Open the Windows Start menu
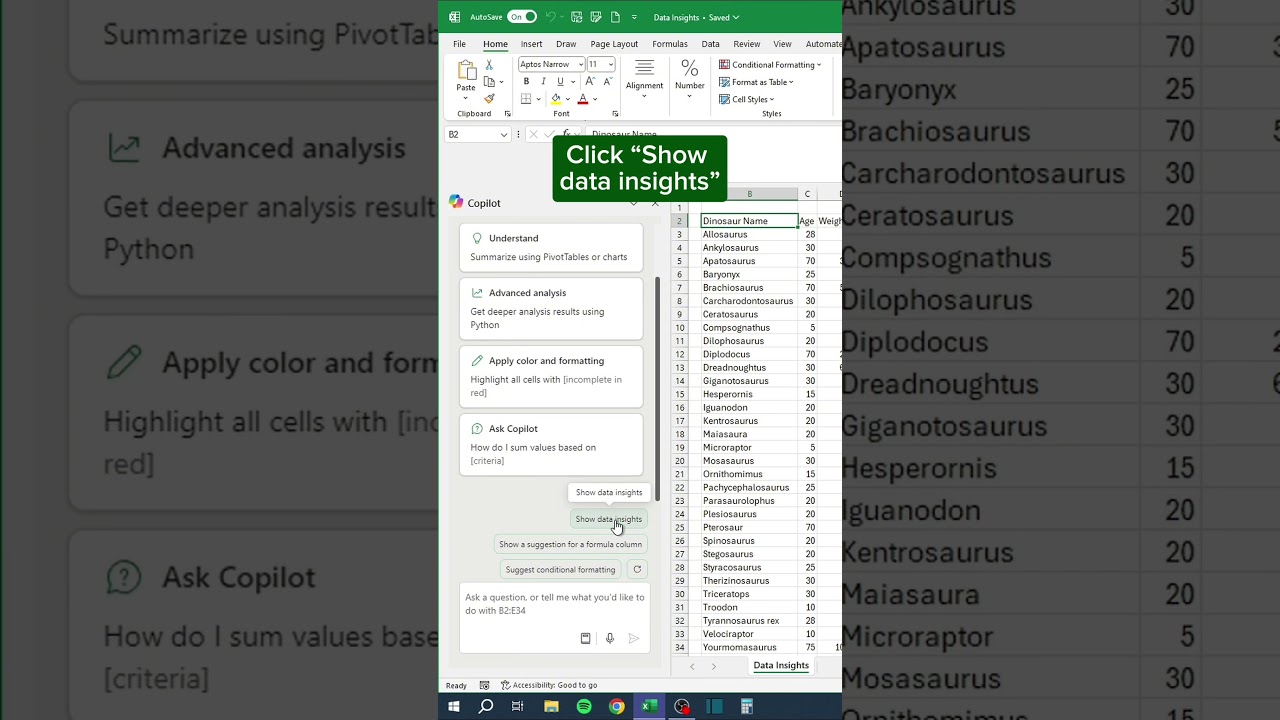 coord(454,706)
